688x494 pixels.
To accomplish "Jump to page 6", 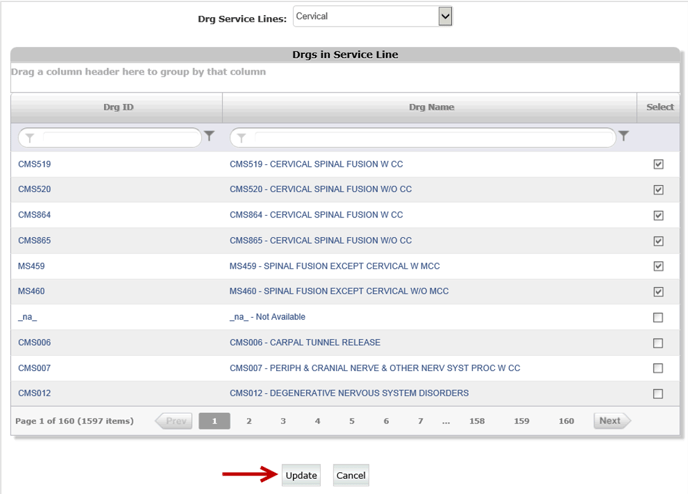I will 386,421.
